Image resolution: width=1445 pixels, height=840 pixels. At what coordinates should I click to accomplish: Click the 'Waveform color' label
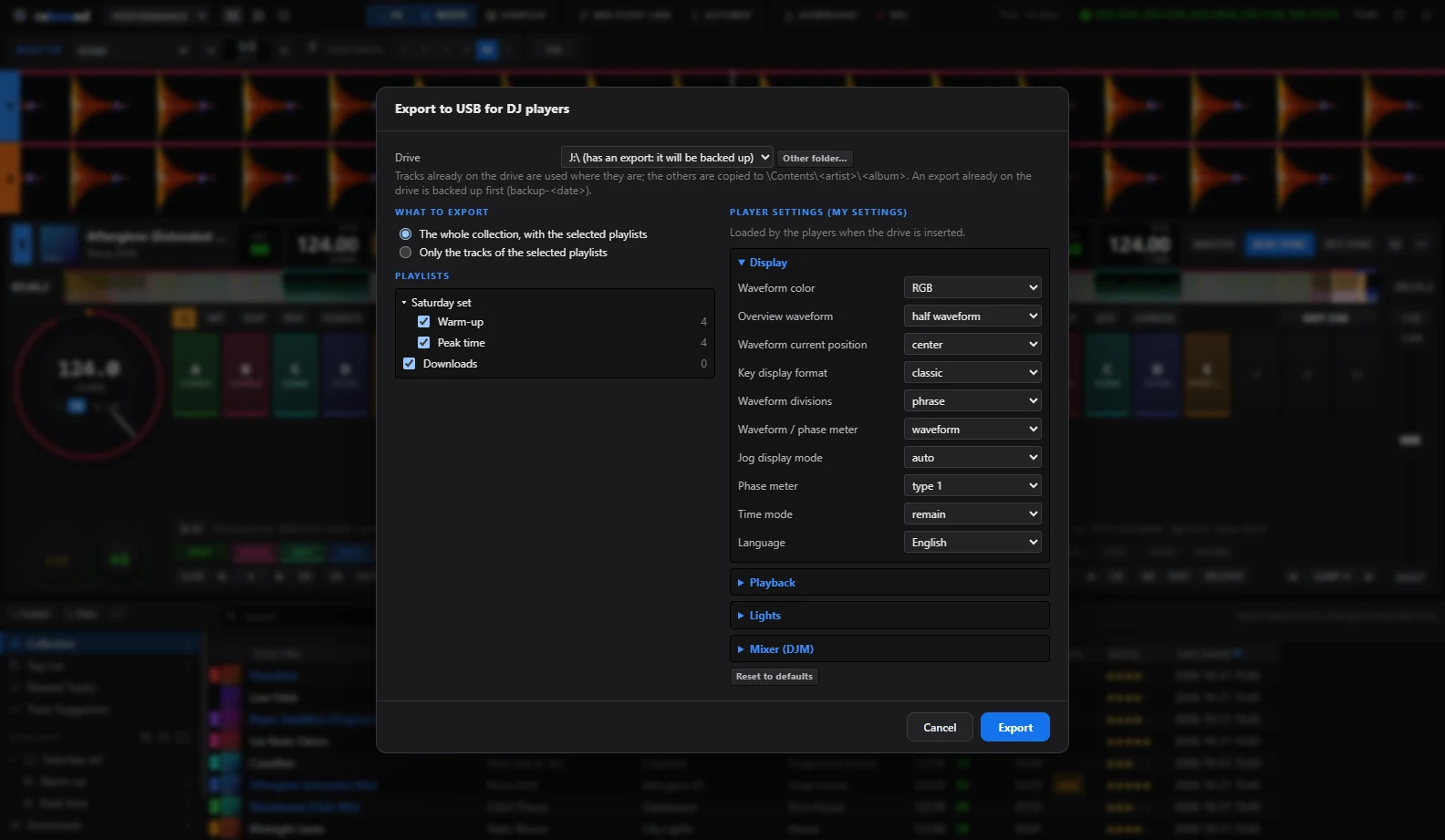click(776, 288)
